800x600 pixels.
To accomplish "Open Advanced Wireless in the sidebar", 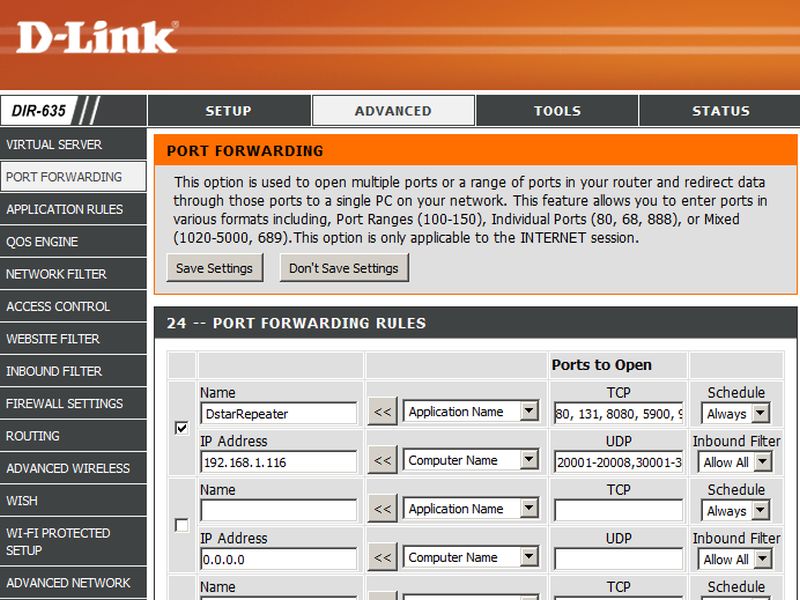I will coord(73,468).
